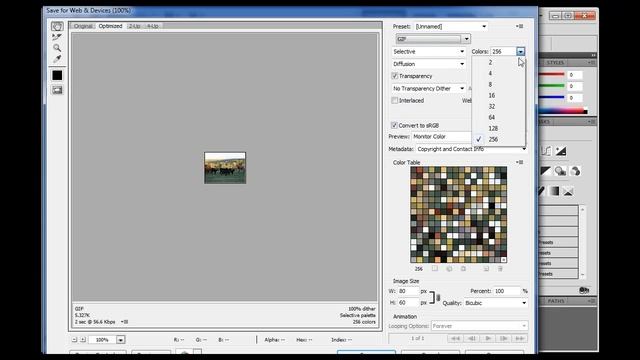Viewport: 640px width, 360px height.
Task: Click the Percent field
Action: 507,291
